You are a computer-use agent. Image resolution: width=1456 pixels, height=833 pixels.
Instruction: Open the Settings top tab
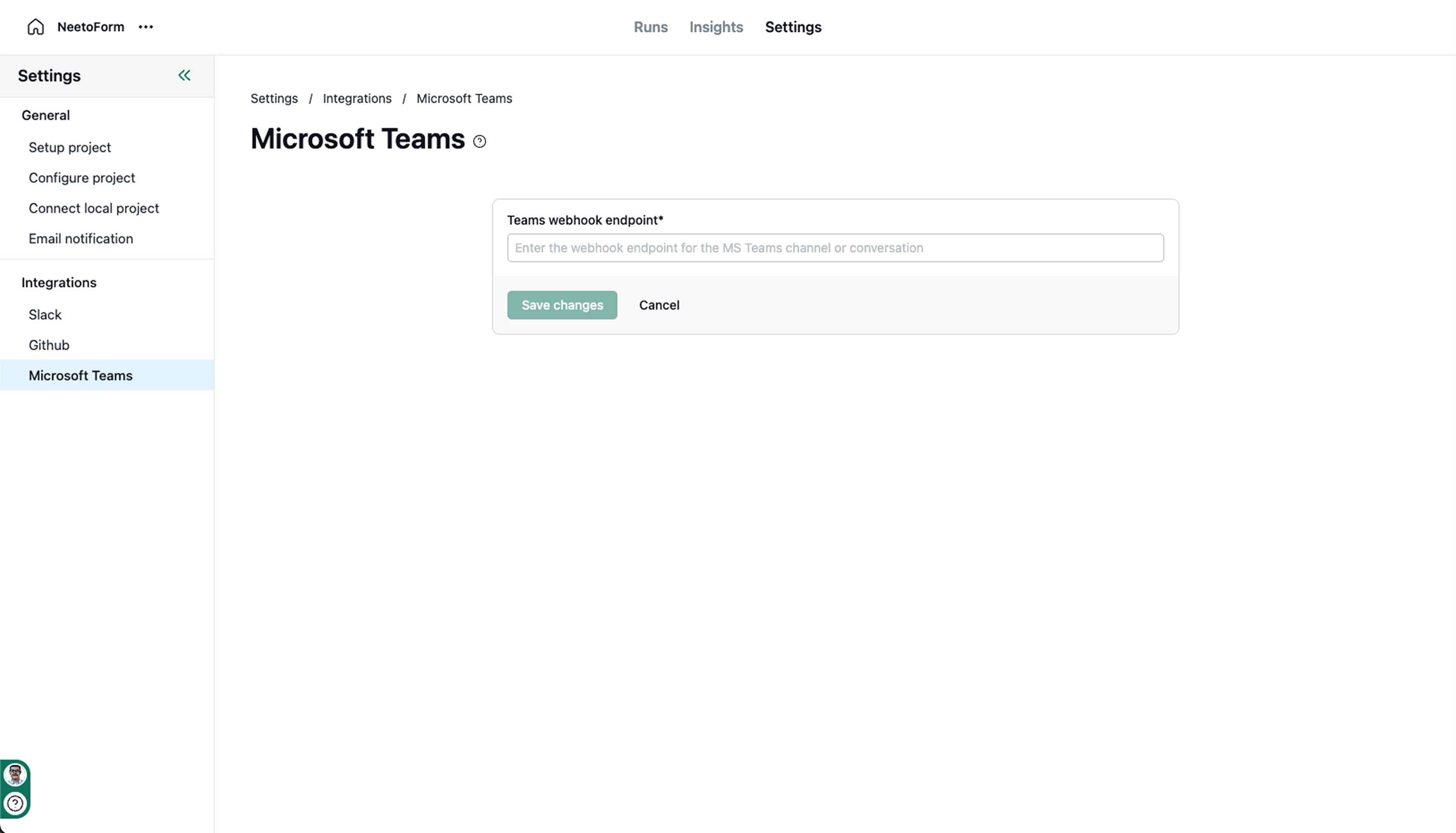pos(793,27)
